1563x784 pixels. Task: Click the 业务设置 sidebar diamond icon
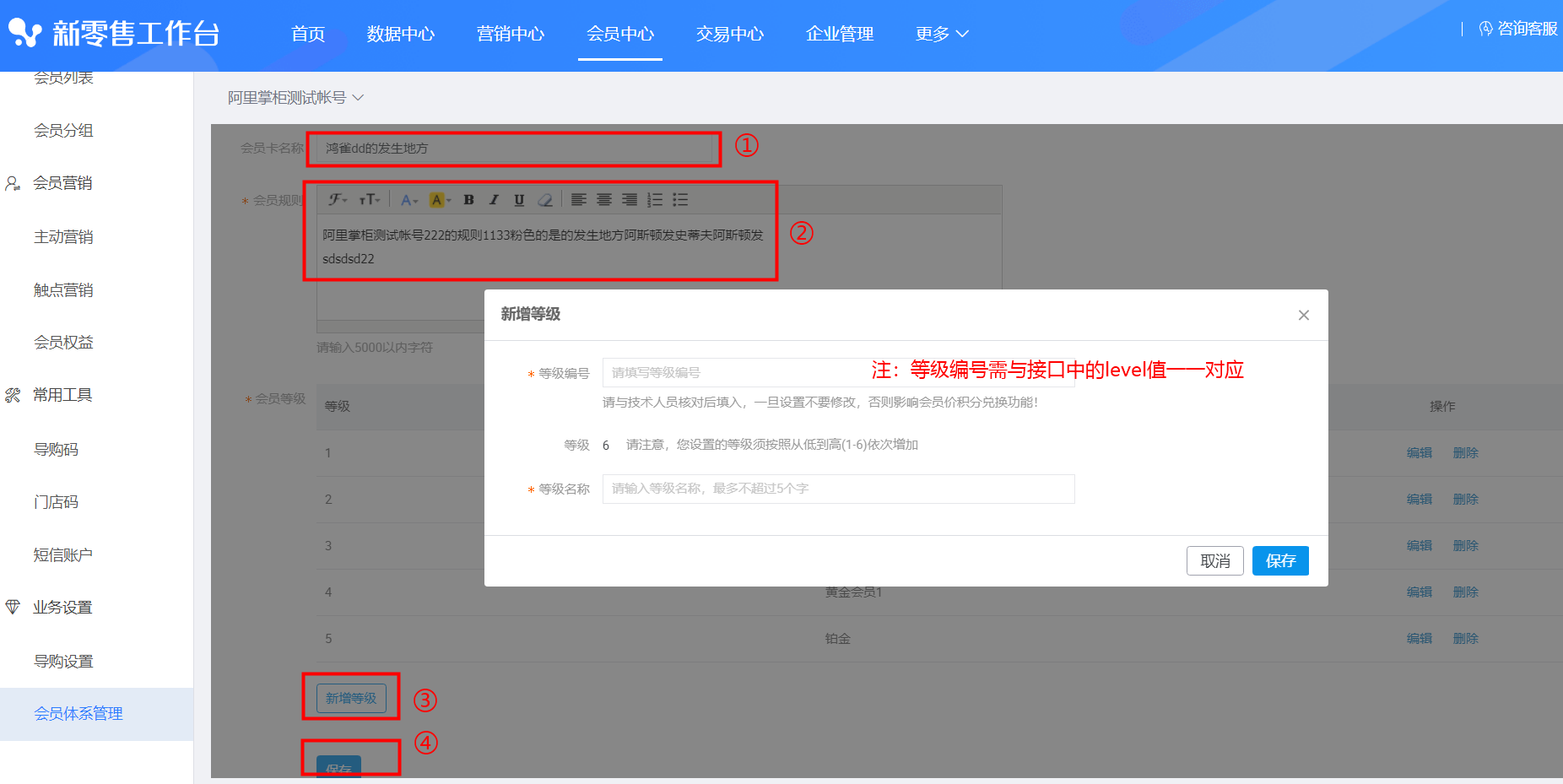click(13, 607)
